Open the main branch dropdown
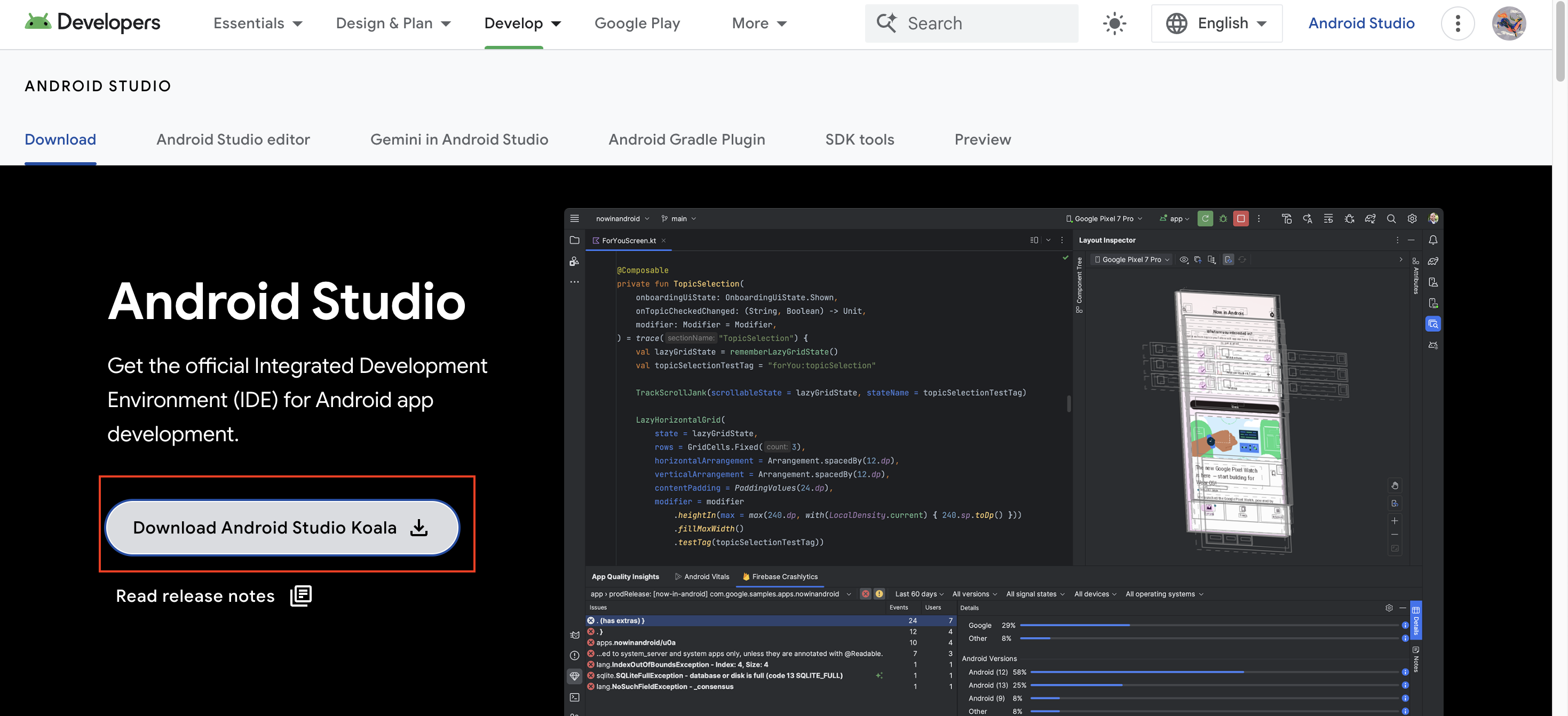This screenshot has width=1568, height=716. [x=678, y=219]
